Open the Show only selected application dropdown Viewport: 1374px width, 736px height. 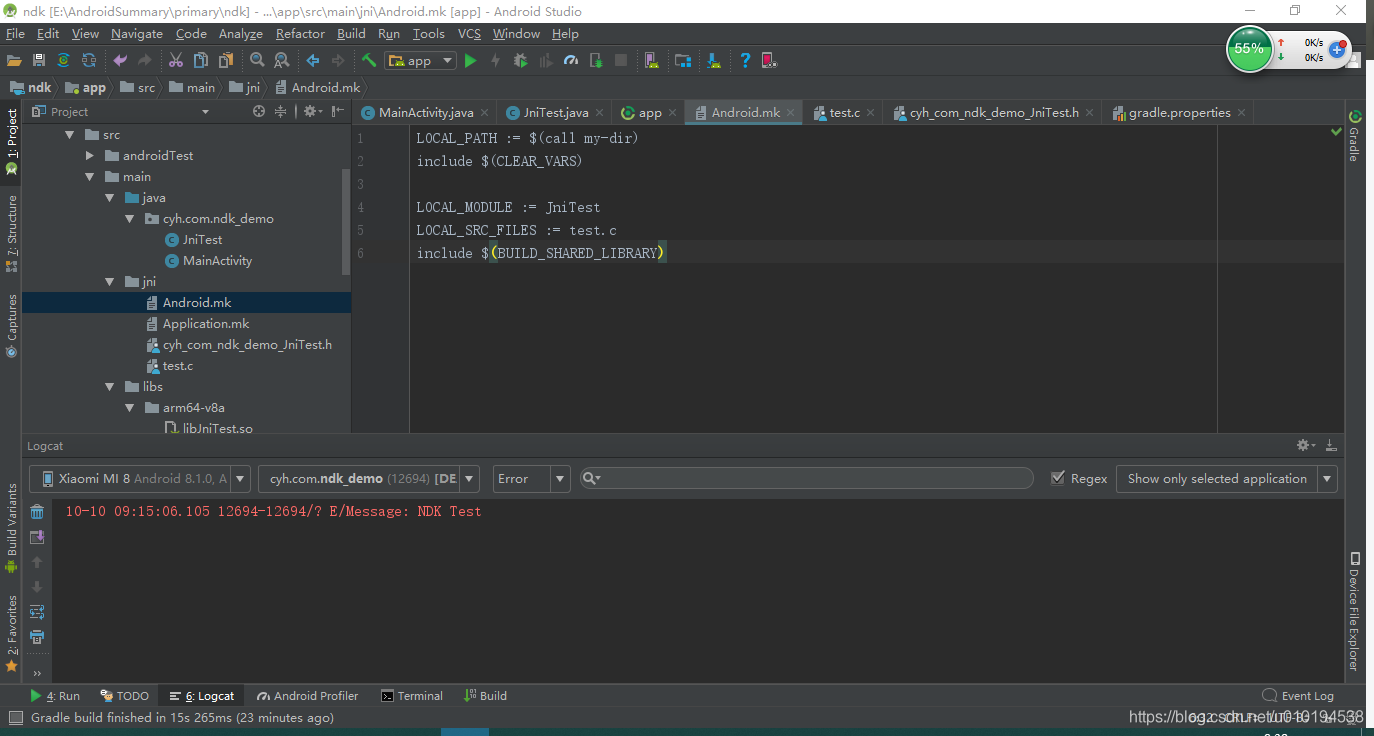coord(1226,478)
